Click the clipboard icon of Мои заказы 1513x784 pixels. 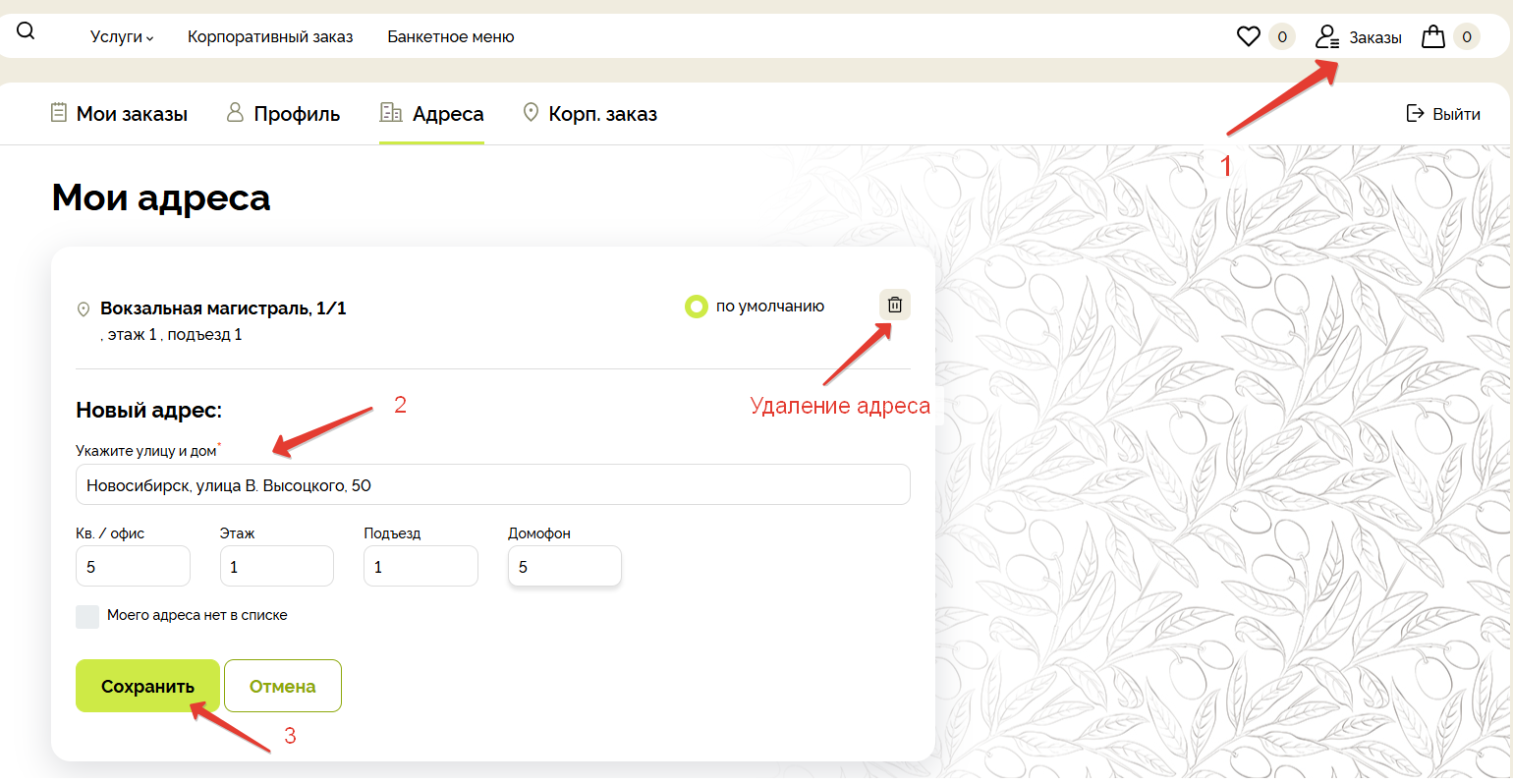[59, 113]
